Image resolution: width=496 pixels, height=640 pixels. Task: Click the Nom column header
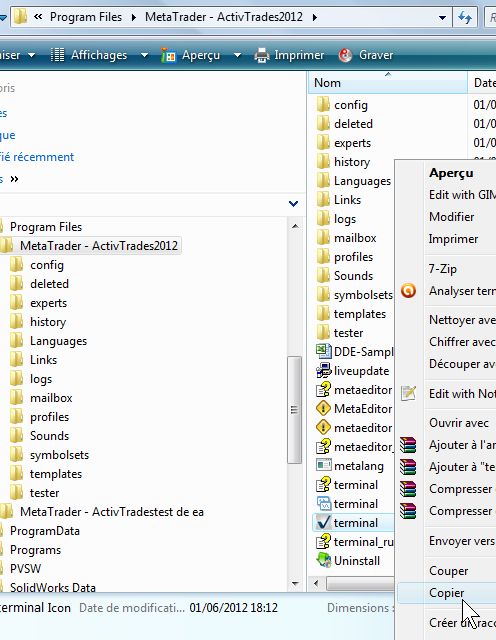pos(388,83)
